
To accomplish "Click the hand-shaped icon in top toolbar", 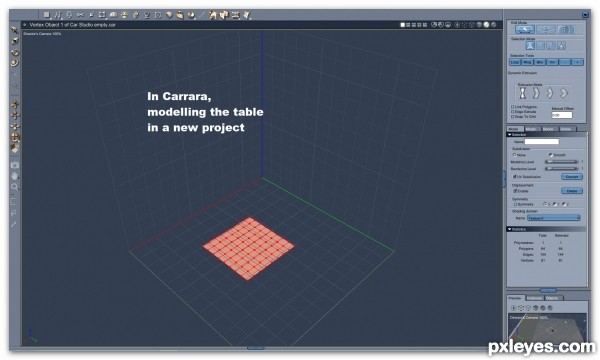I will click(x=180, y=15).
